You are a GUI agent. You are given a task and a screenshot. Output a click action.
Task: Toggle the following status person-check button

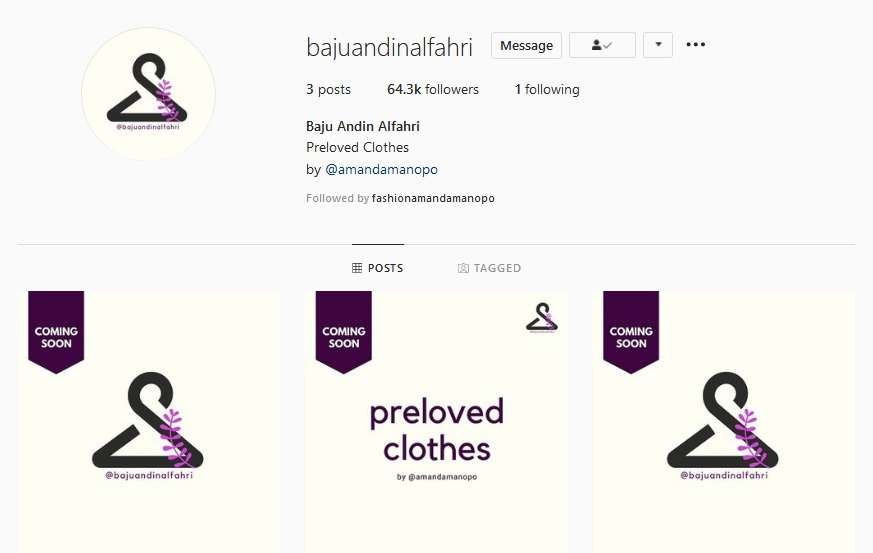[602, 45]
